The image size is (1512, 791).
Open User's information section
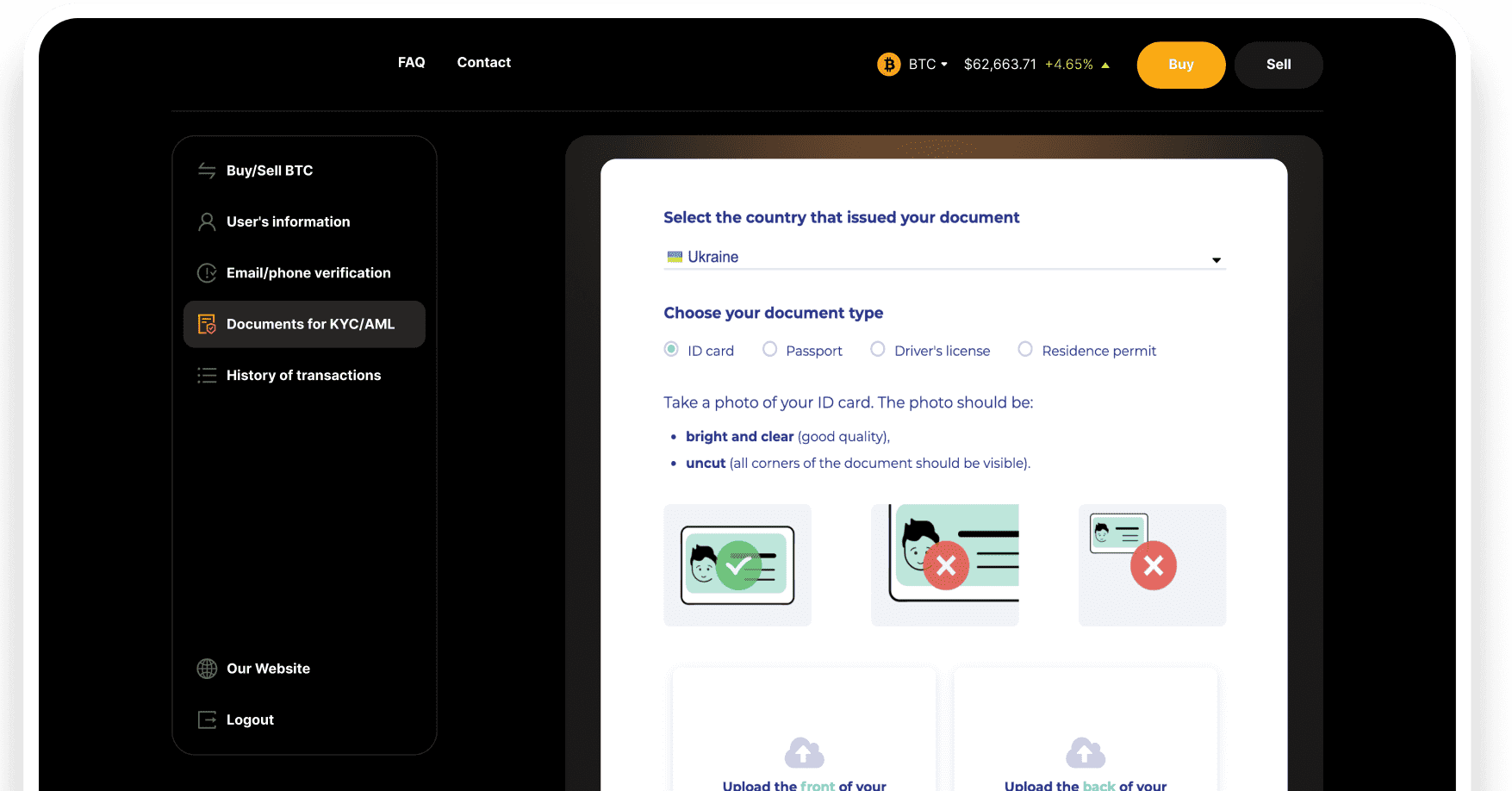(x=304, y=221)
